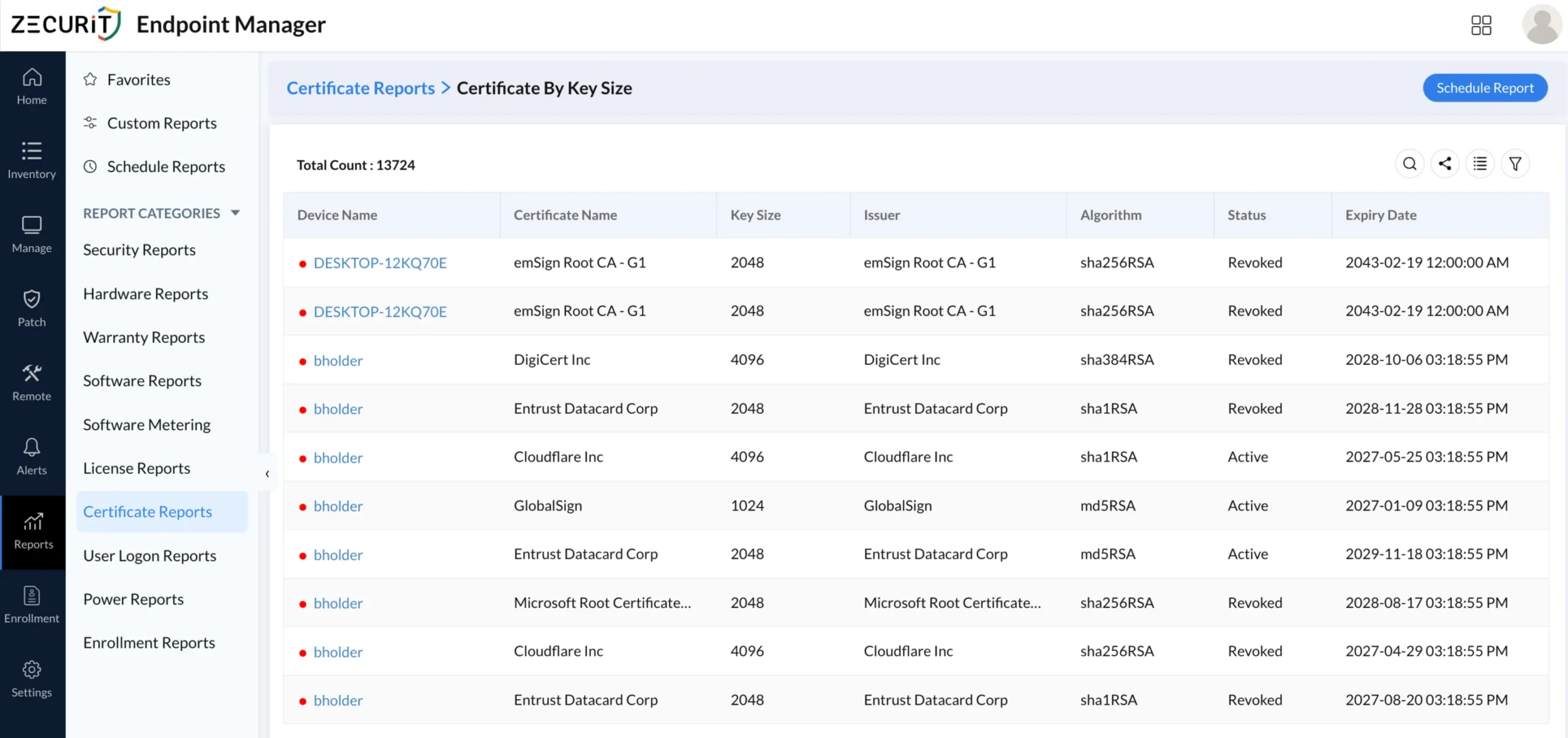The width and height of the screenshot is (1568, 738).
Task: Click expiry 2029-11-18 03:18:55 PM cell
Action: (x=1427, y=554)
